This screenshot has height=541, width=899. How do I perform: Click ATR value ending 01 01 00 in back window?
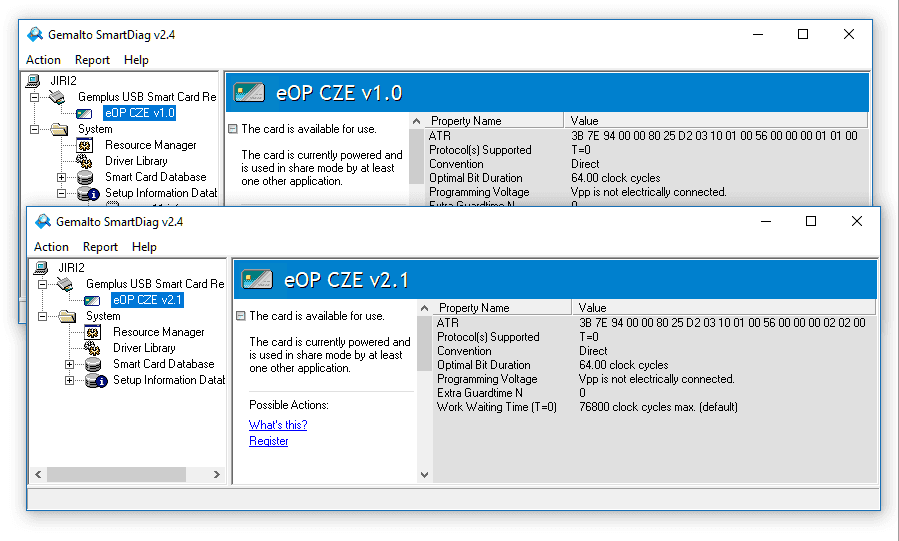point(714,136)
